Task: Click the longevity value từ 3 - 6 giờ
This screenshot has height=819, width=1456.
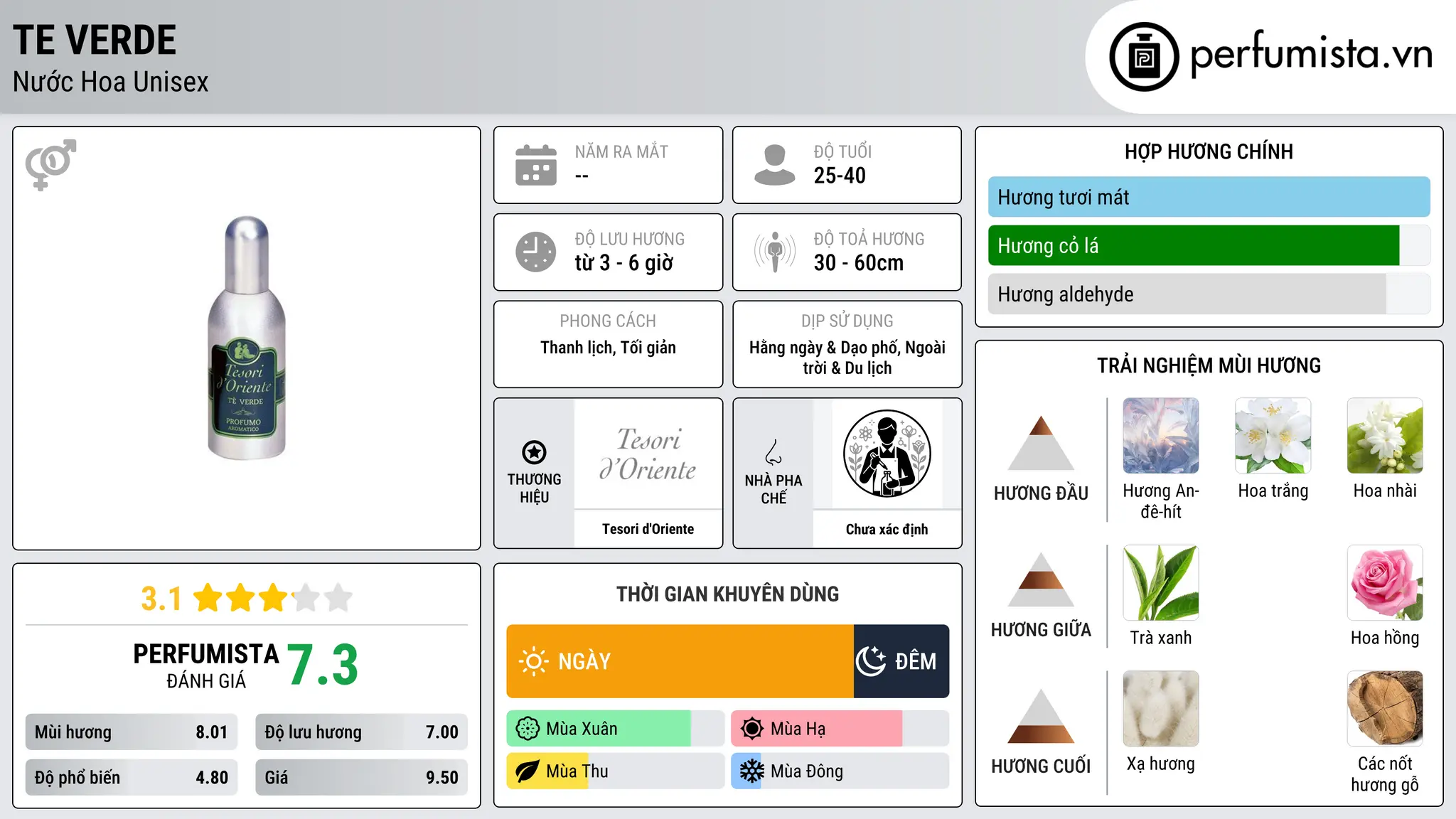Action: pyautogui.click(x=623, y=263)
